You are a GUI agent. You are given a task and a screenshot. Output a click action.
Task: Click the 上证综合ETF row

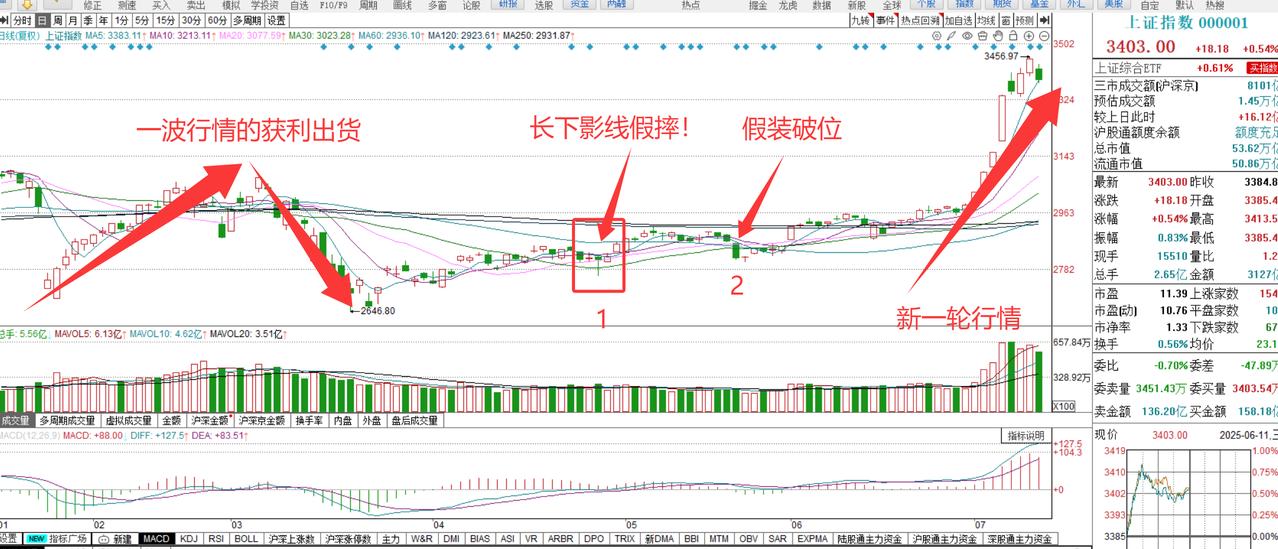1185,67
